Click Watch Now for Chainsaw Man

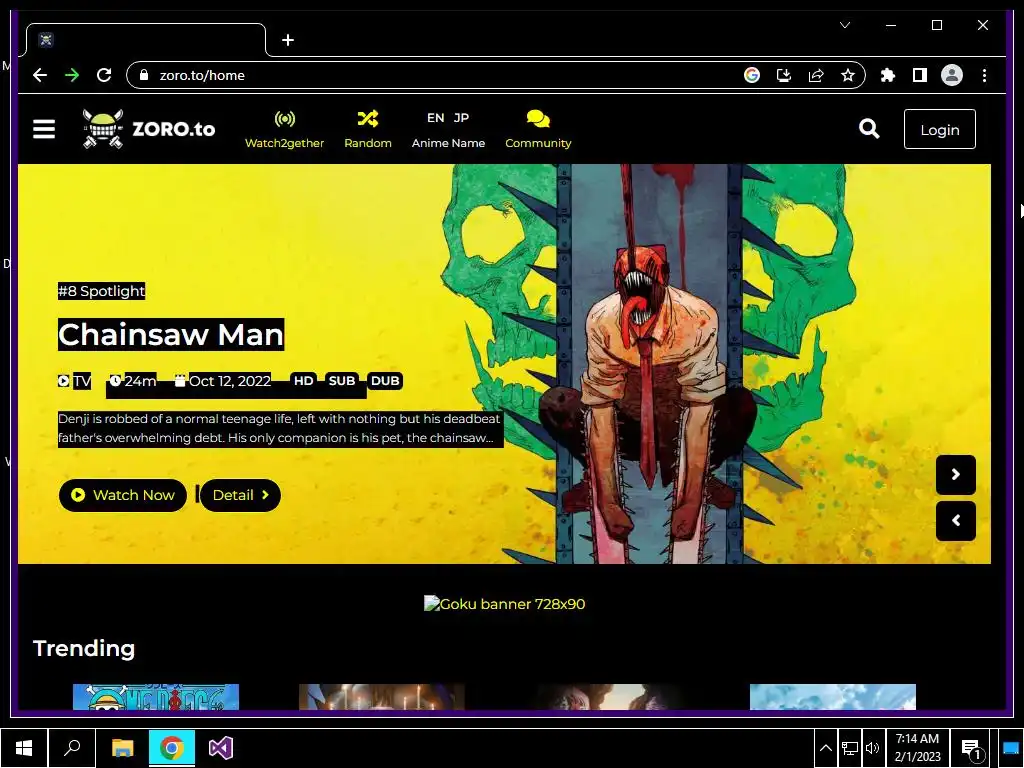tap(123, 495)
